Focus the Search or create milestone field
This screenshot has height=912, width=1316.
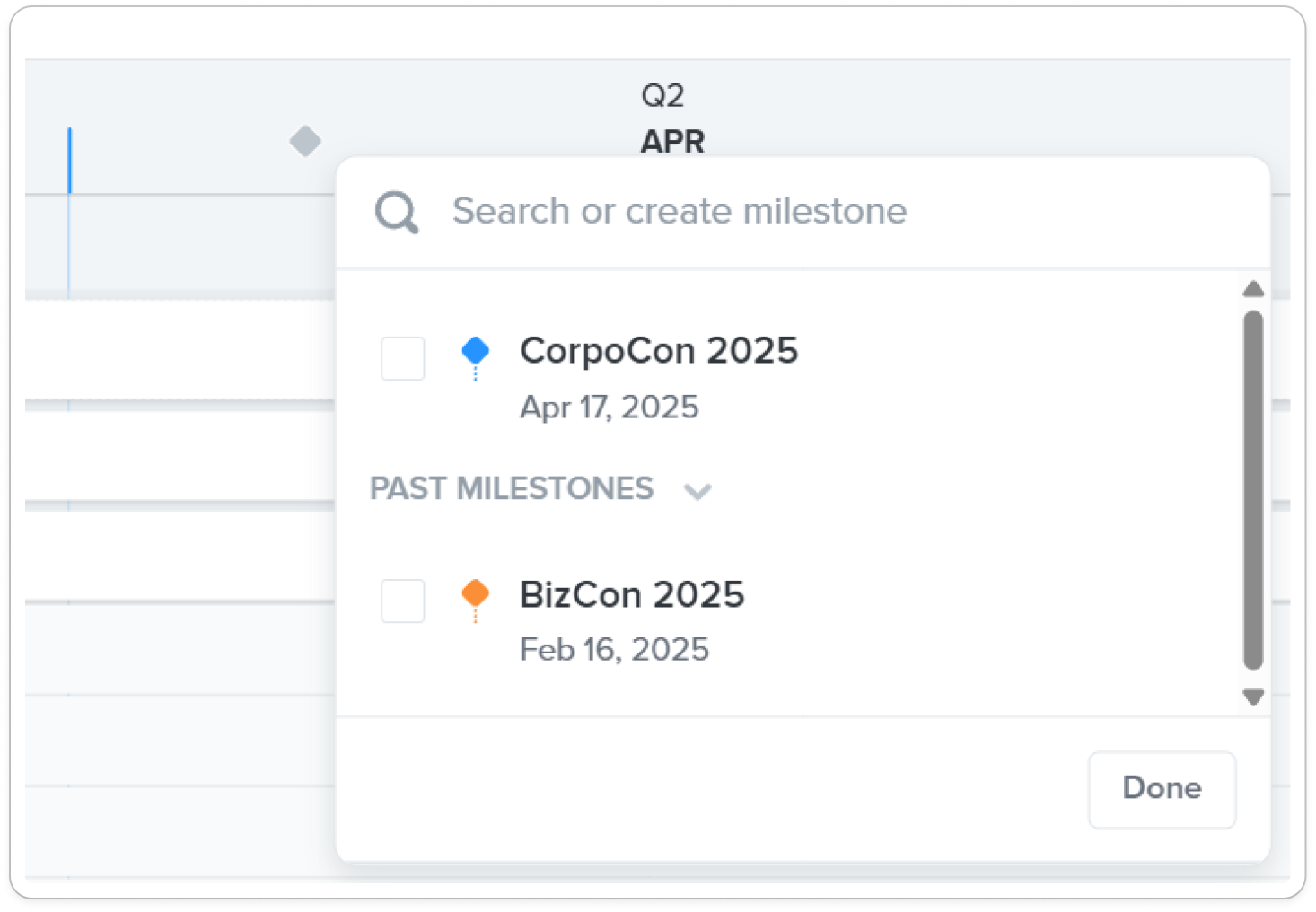pos(803,213)
